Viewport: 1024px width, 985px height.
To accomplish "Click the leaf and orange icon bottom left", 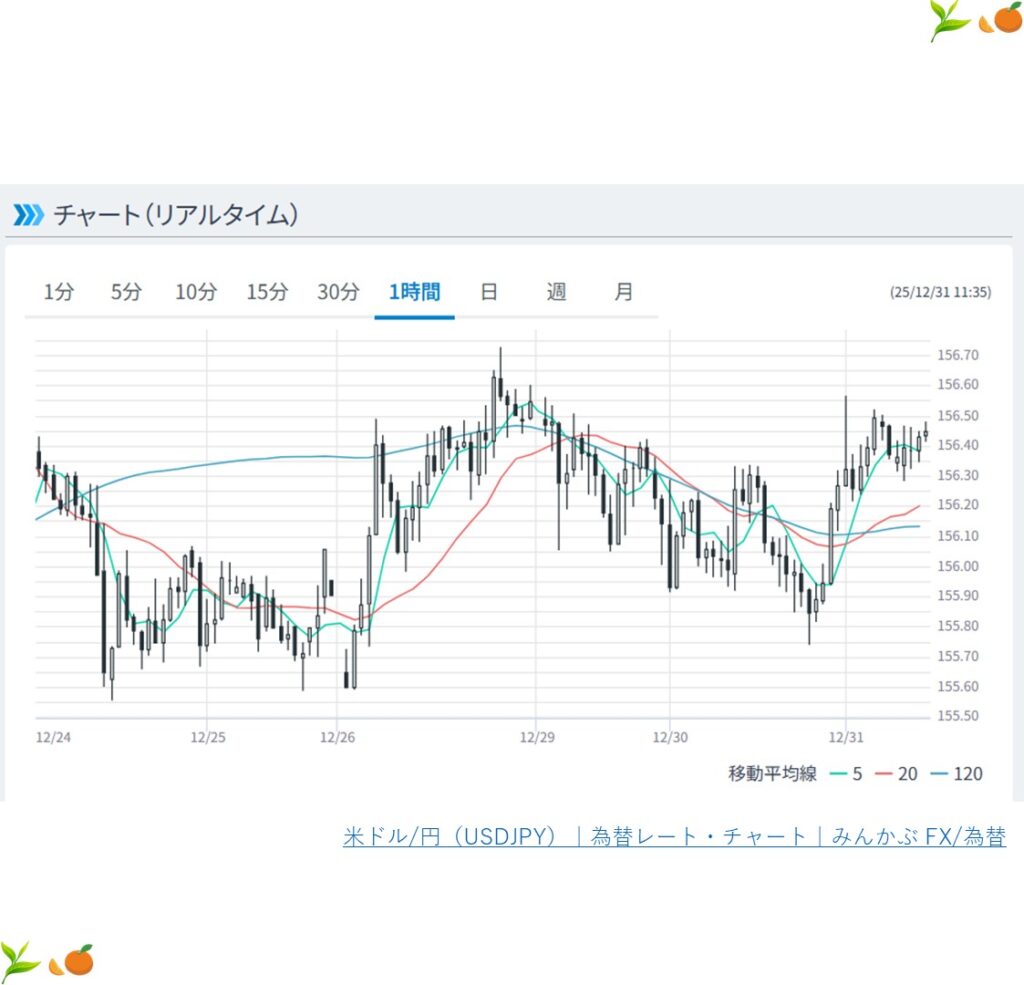I will [47, 960].
